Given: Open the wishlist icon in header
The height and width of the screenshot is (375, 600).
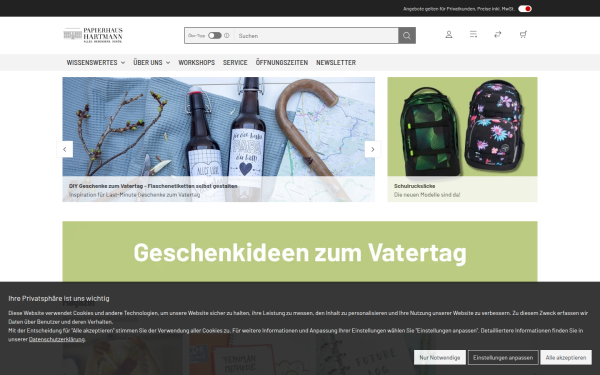Looking at the screenshot, I should pyautogui.click(x=473, y=35).
